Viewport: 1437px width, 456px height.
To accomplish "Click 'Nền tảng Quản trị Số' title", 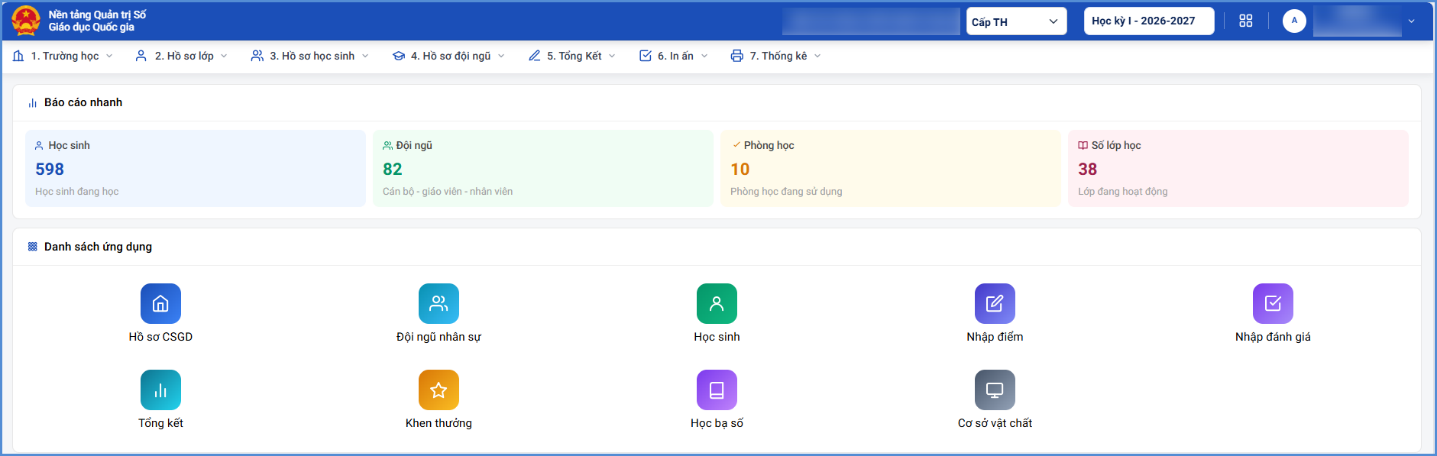I will pos(97,14).
